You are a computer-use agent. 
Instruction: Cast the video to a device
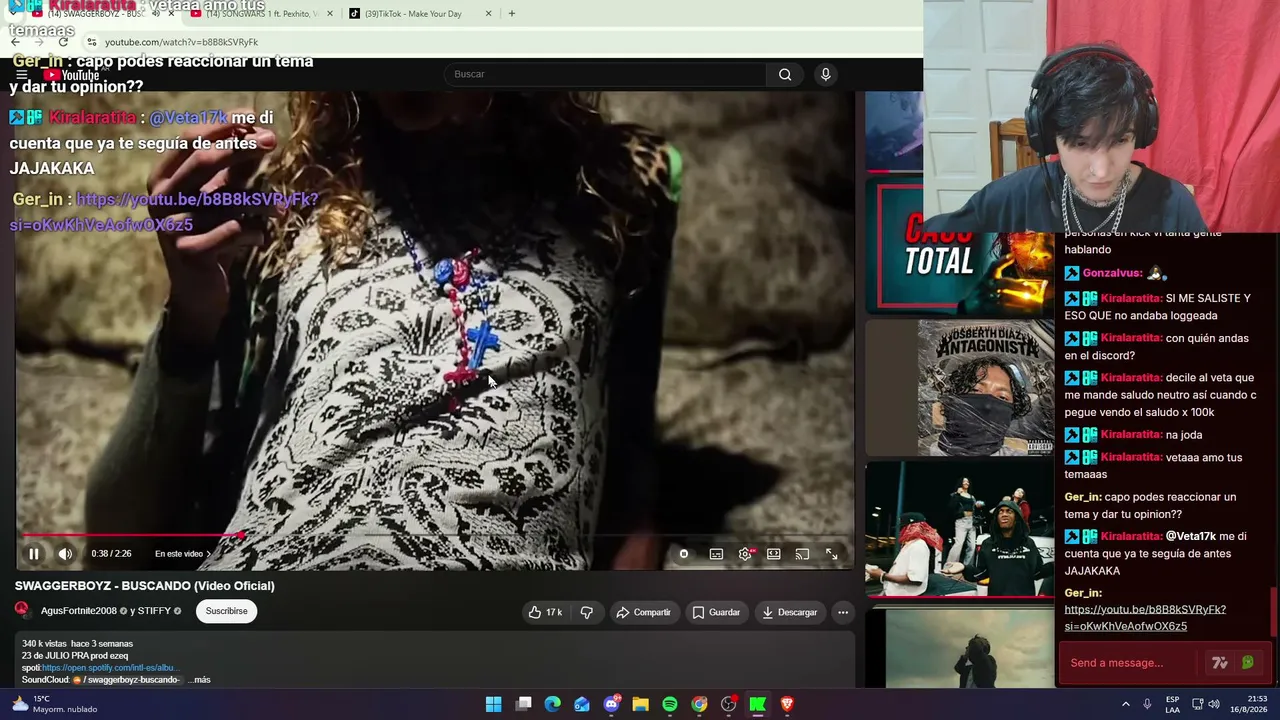click(x=802, y=554)
